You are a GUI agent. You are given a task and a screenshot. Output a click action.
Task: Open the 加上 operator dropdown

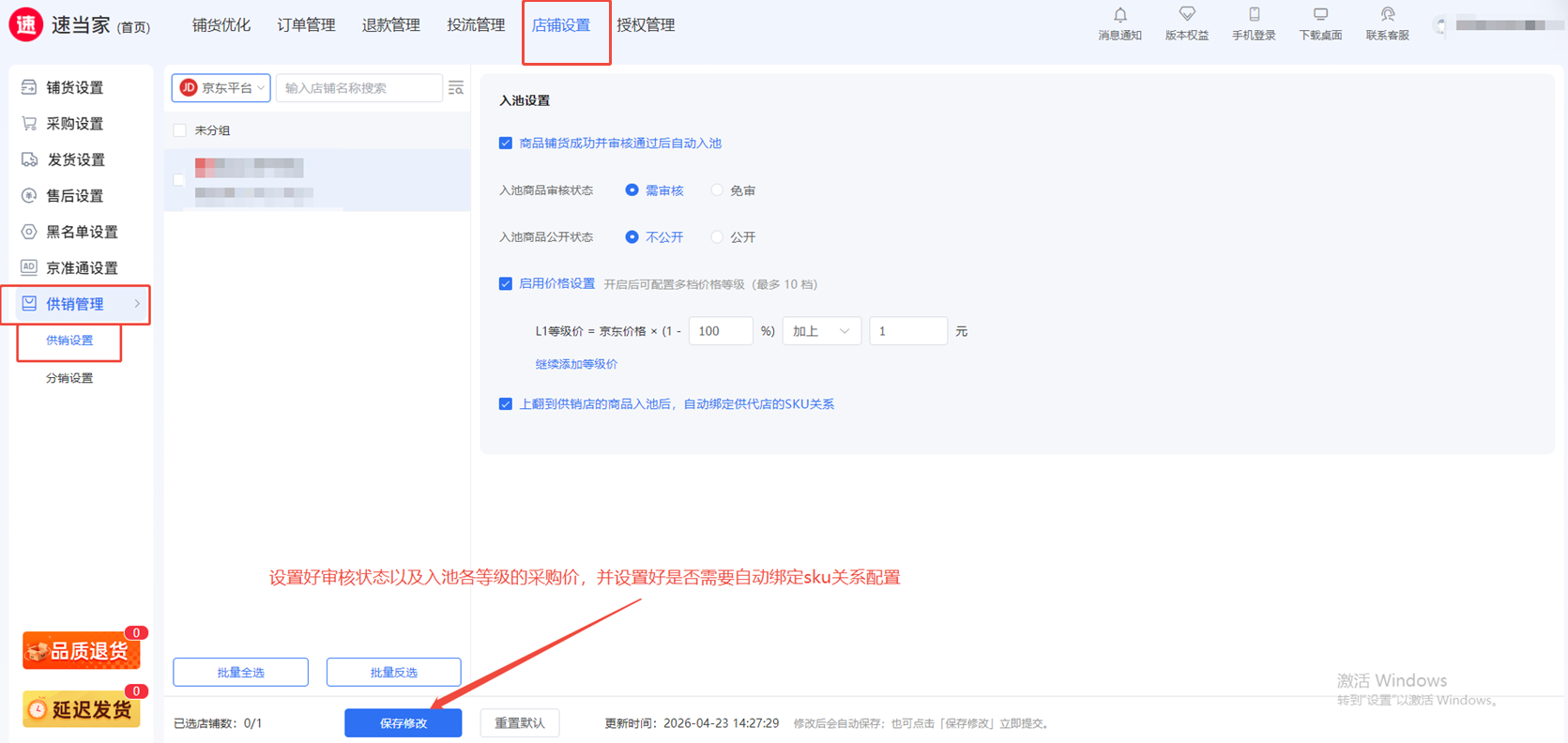pos(821,331)
